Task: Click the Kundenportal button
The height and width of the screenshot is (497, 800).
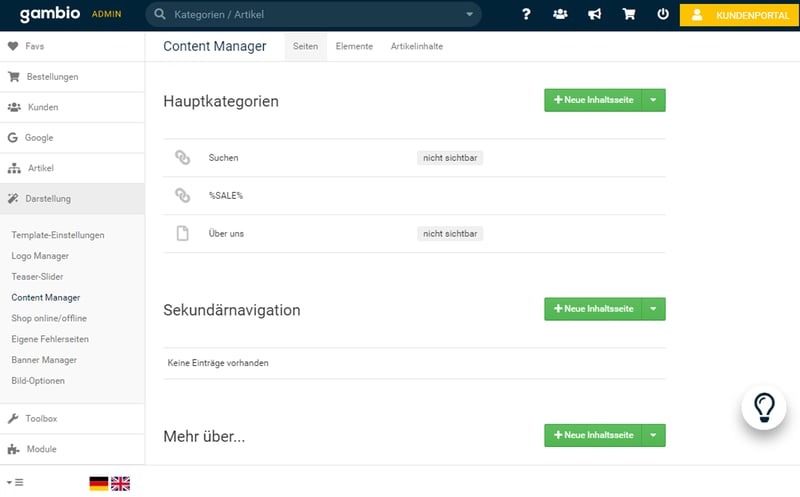Action: tap(740, 15)
